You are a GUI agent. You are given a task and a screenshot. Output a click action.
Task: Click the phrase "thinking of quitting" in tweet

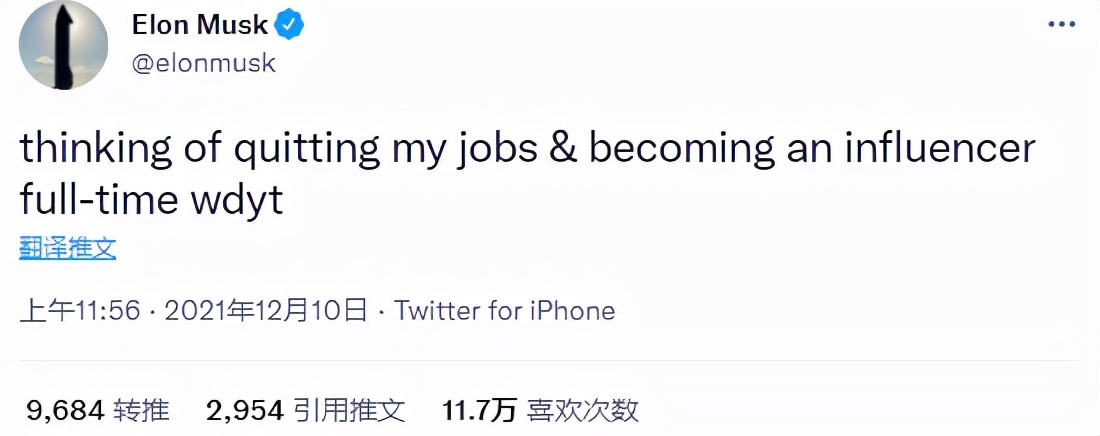pos(199,149)
